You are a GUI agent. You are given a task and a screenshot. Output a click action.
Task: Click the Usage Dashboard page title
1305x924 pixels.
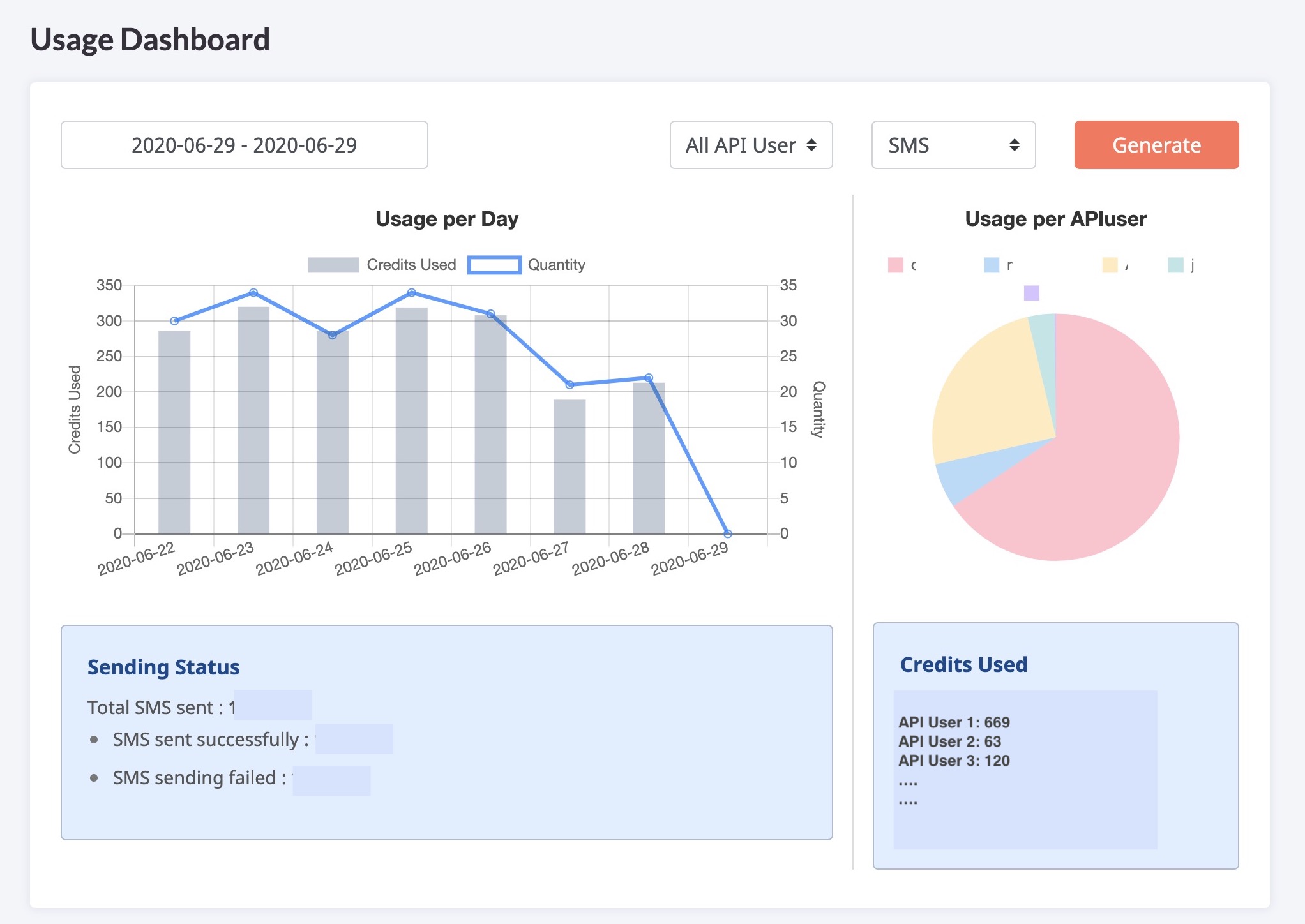tap(150, 40)
